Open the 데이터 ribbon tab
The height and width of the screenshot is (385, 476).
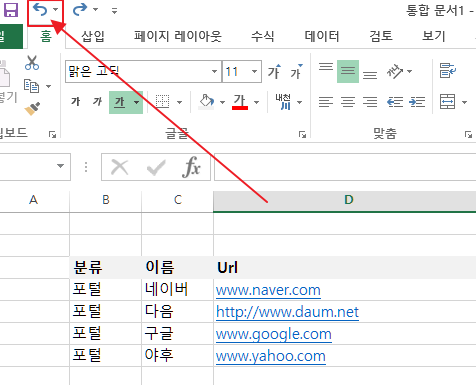tap(322, 36)
